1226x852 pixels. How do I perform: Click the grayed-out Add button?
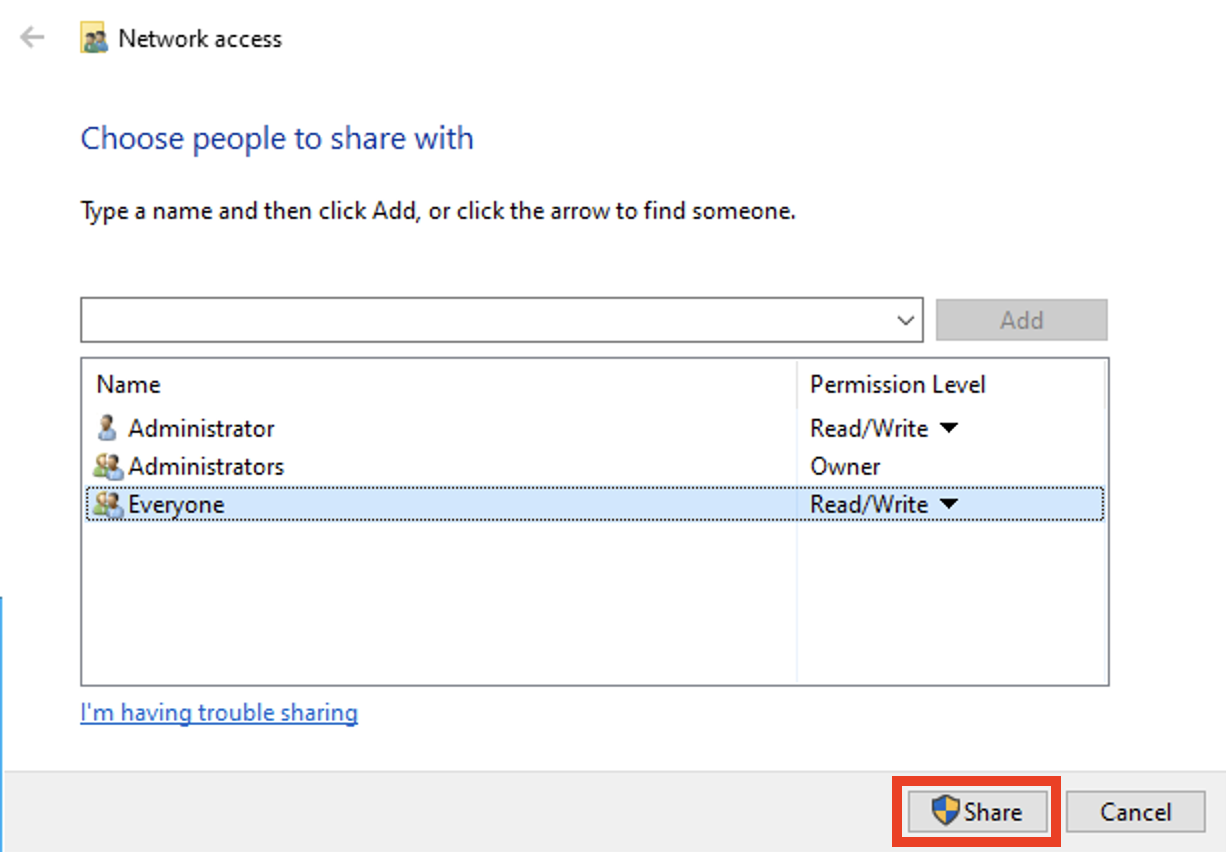1021,320
